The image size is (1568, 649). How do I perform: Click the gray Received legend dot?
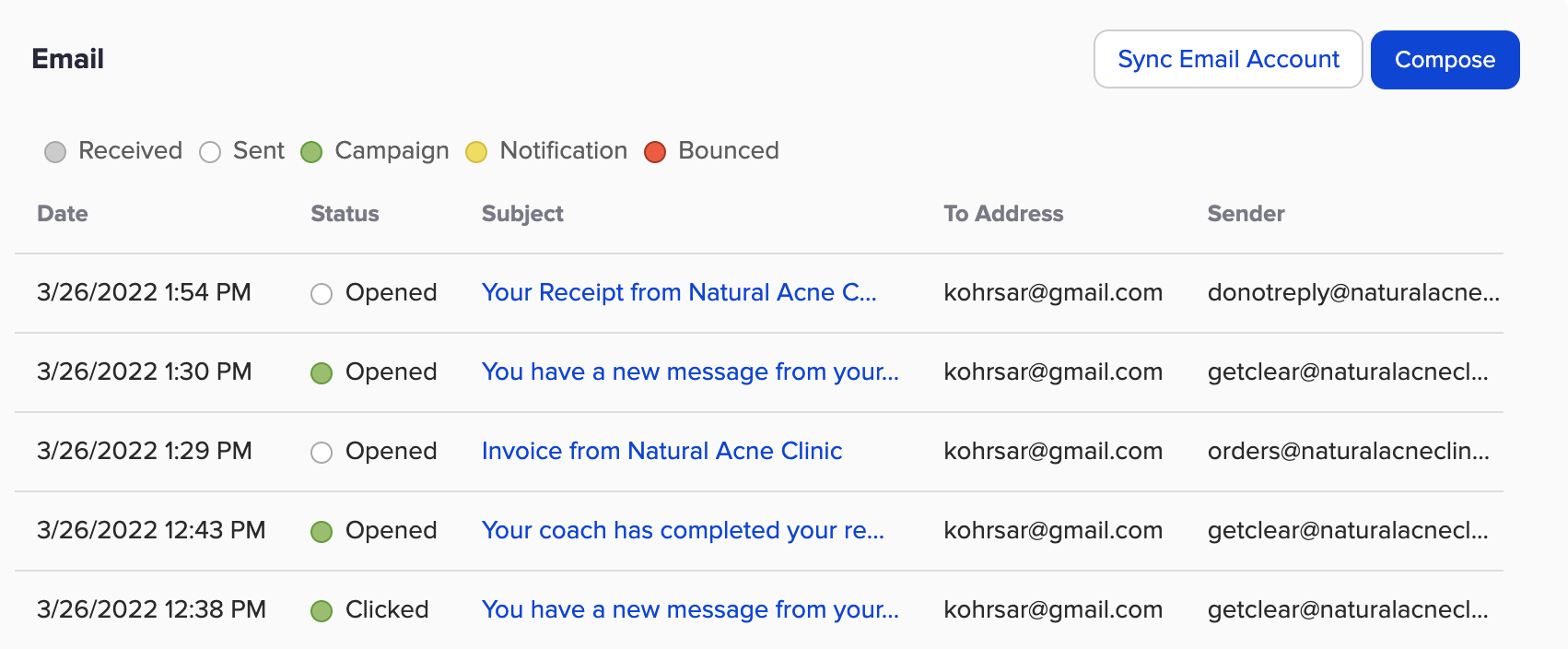pyautogui.click(x=55, y=152)
